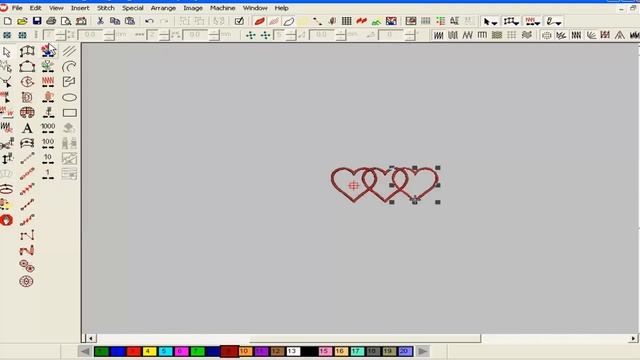The height and width of the screenshot is (360, 640).
Task: Open the Machine menu
Action: coord(222,8)
